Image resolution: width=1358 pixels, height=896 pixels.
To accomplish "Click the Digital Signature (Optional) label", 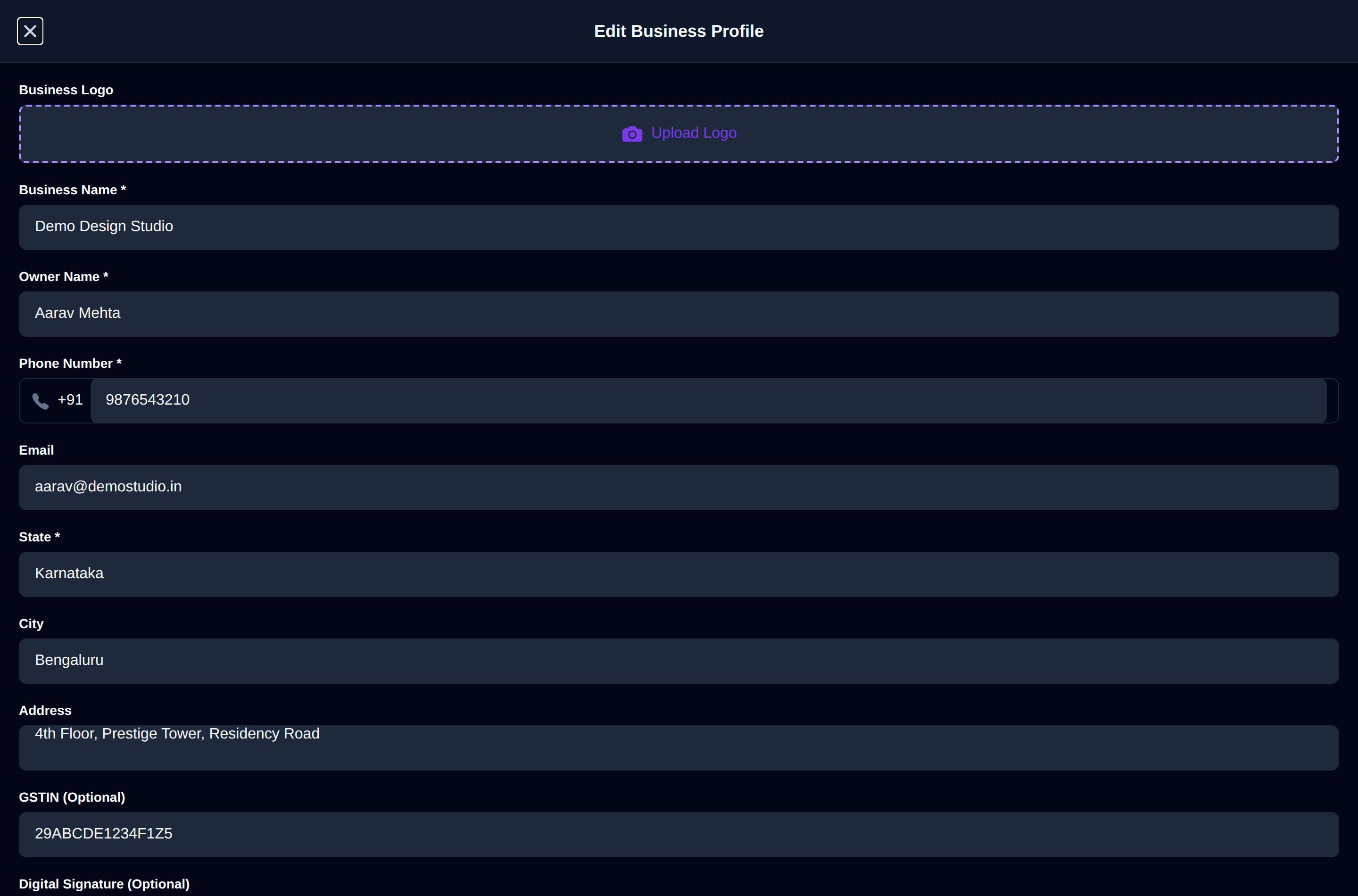I will tap(105, 885).
